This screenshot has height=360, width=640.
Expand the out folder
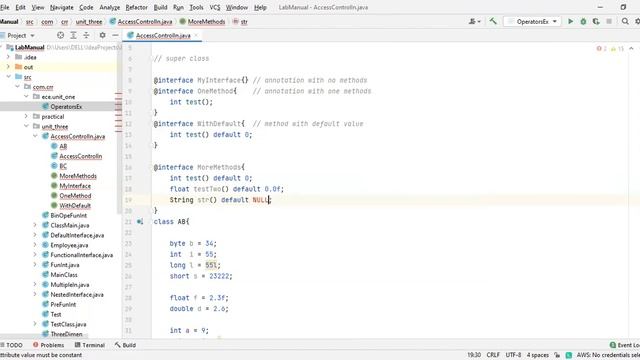(x=8, y=67)
